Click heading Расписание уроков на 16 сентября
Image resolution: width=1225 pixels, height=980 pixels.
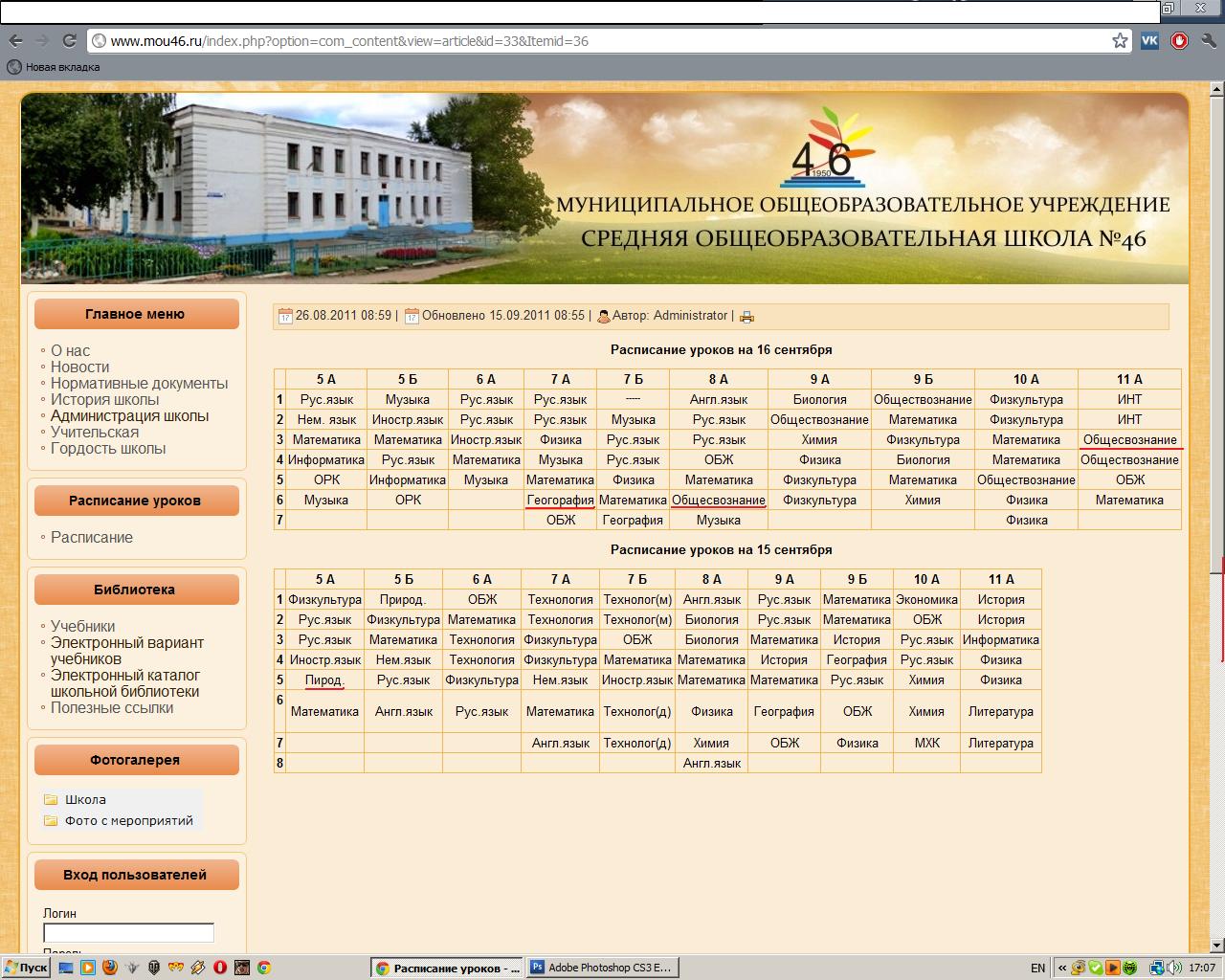(722, 349)
